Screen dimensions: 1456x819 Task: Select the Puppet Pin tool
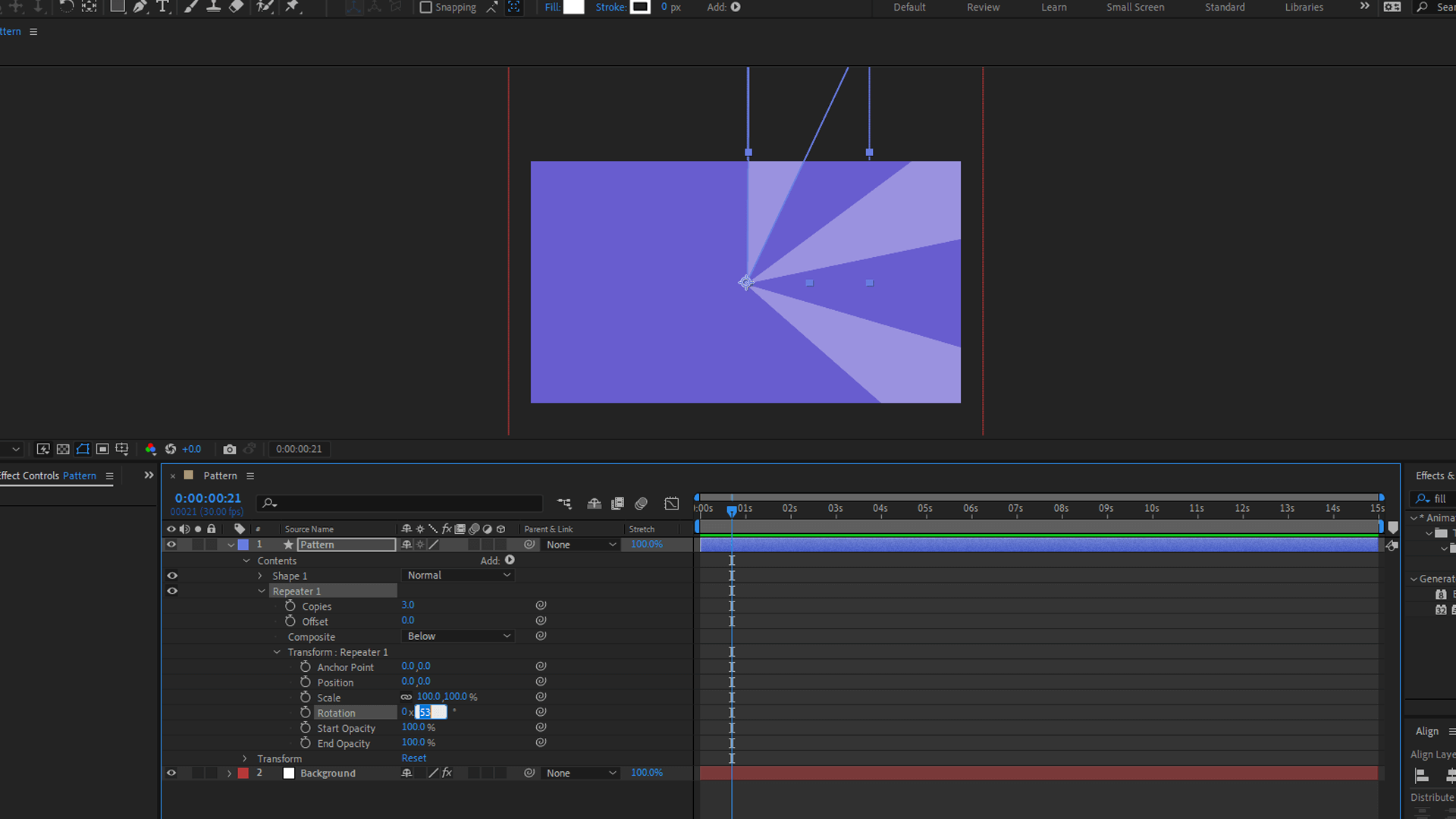293,7
